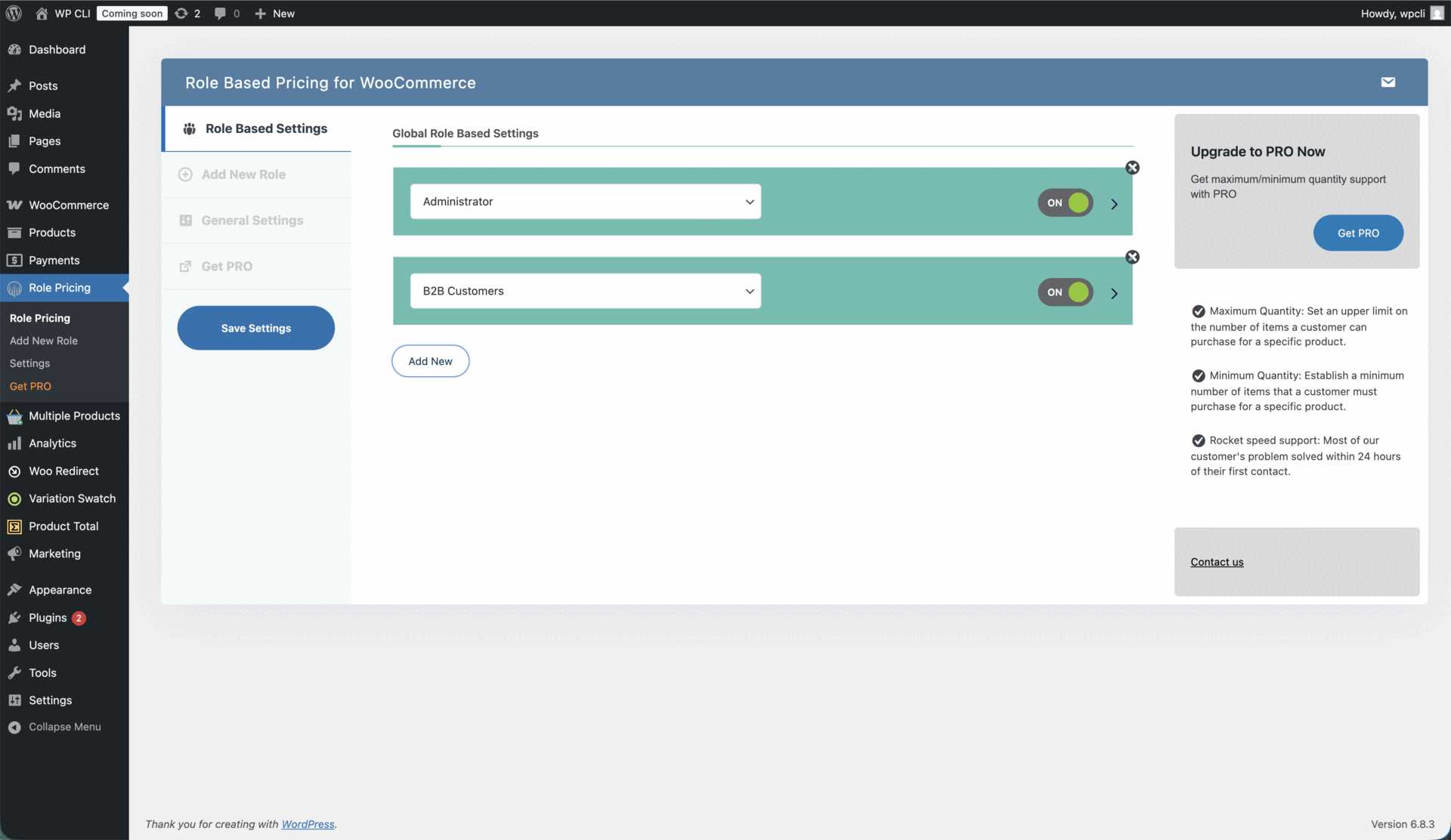Toggle off the Administrator role switch

1065,202
